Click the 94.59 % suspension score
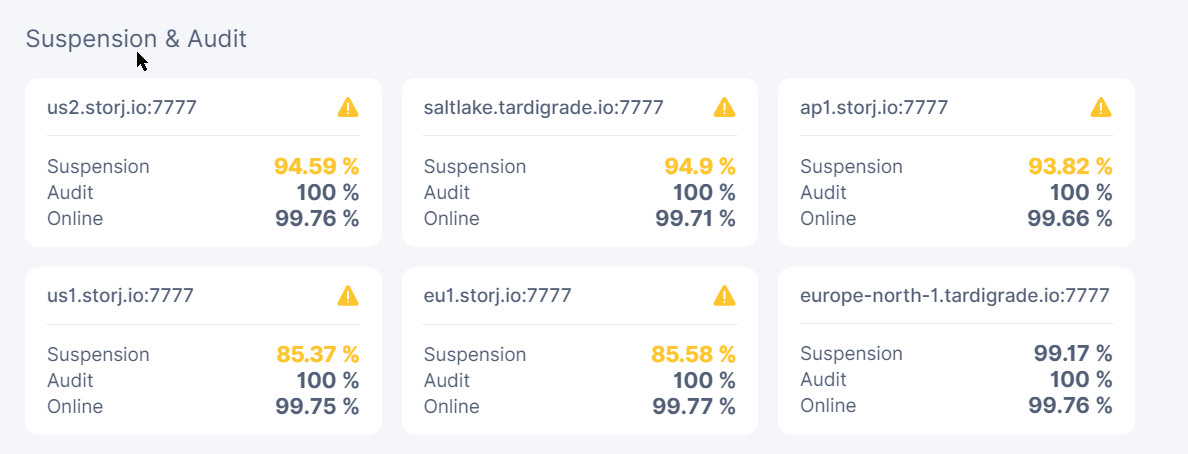1188x454 pixels. click(x=317, y=166)
